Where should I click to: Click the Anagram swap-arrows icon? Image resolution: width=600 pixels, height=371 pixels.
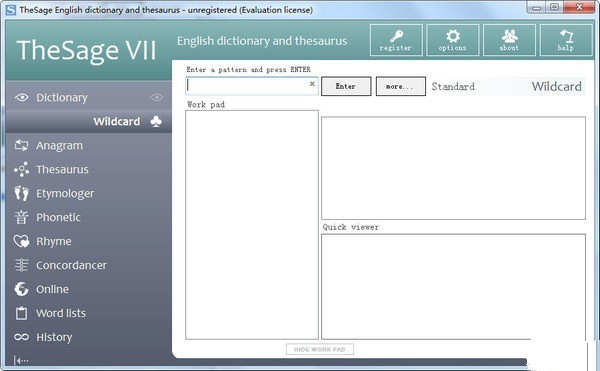pyautogui.click(x=21, y=145)
